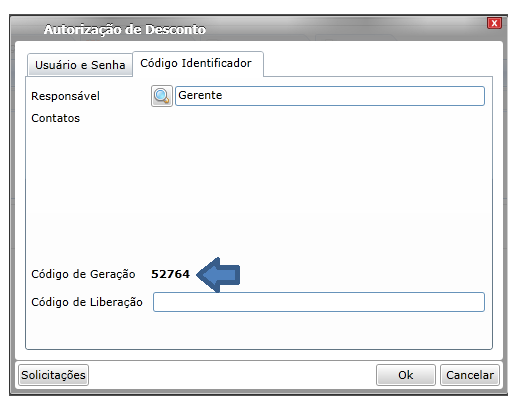The width and height of the screenshot is (517, 403).
Task: Click the blue arrow pointing at 52764
Action: (218, 275)
